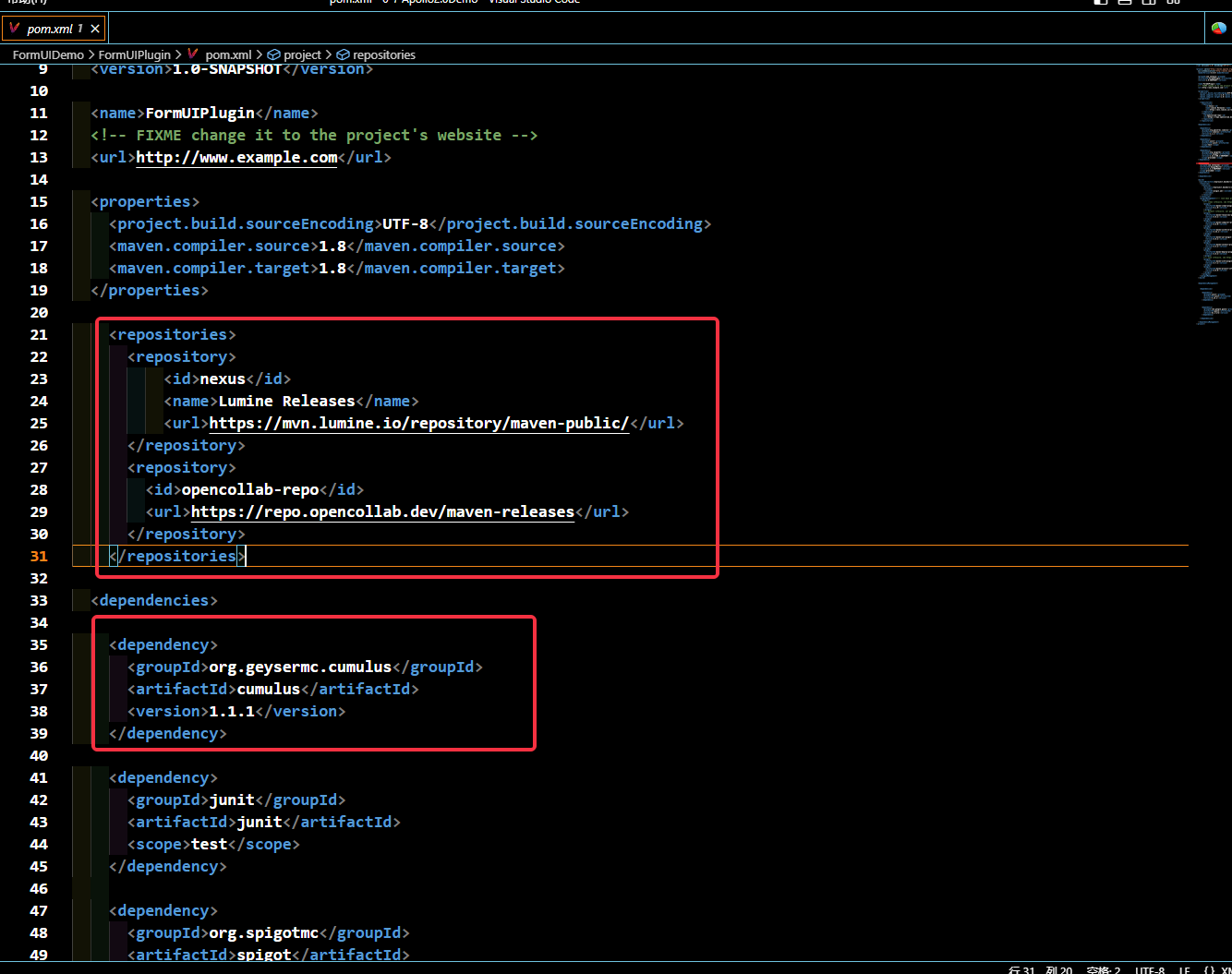Viewport: 1232px width, 974px height.
Task: Click closing dependency tag on line 39
Action: point(168,733)
